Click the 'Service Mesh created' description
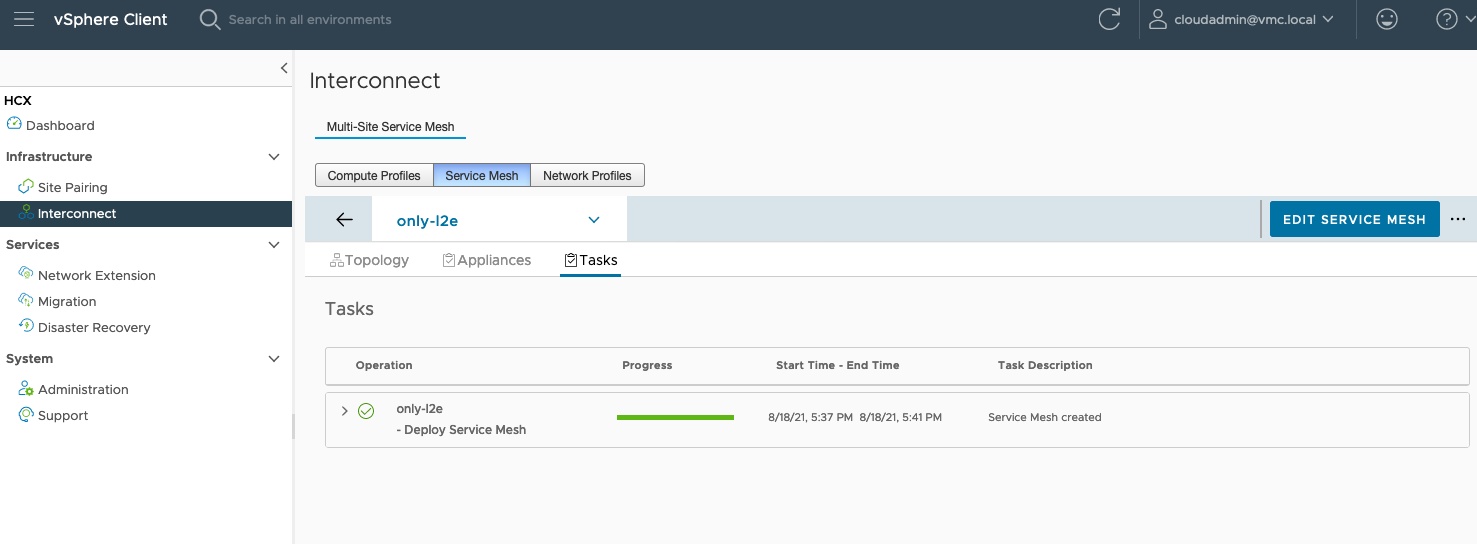The image size is (1477, 544). tap(1044, 417)
